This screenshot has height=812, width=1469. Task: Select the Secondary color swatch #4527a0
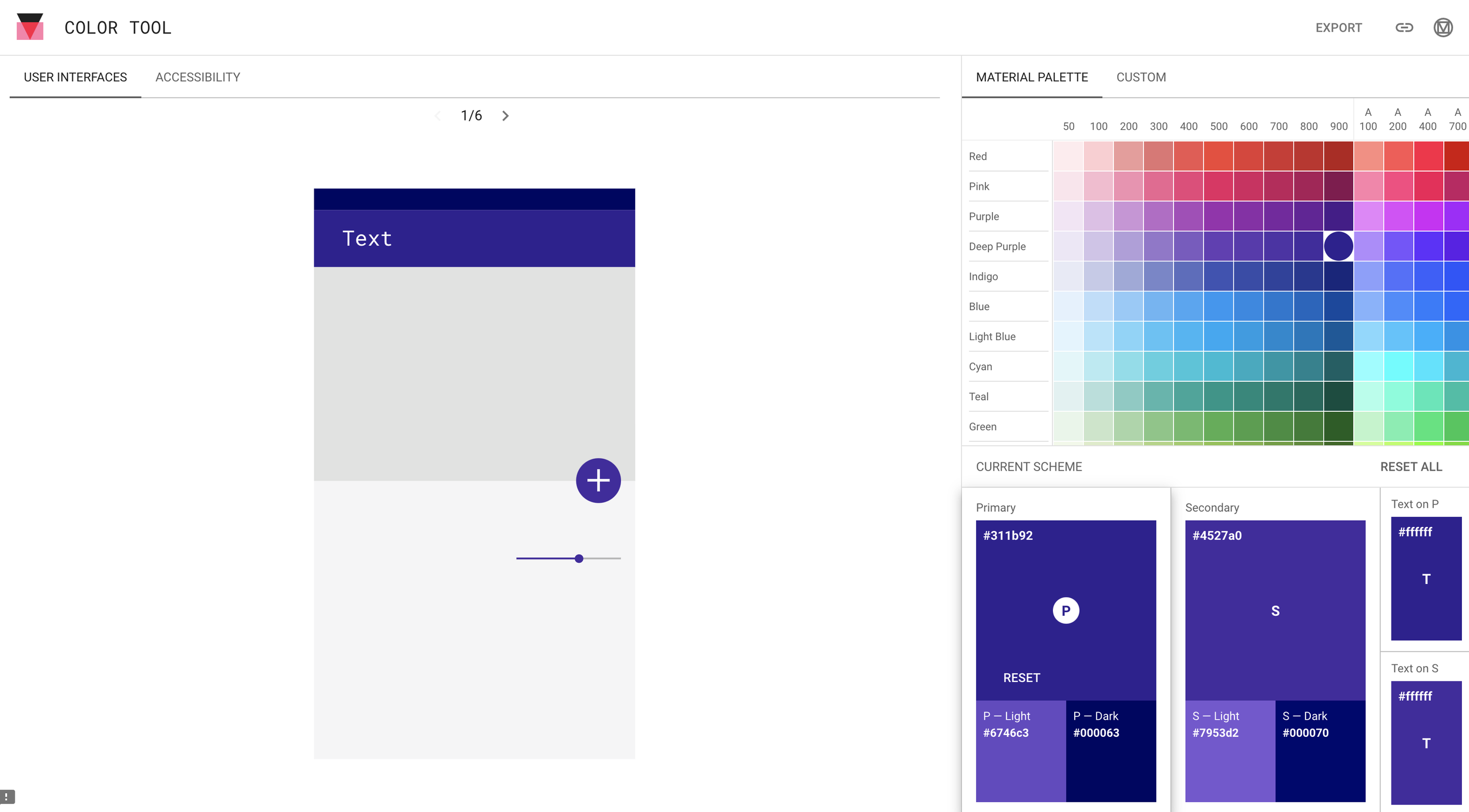coord(1275,610)
